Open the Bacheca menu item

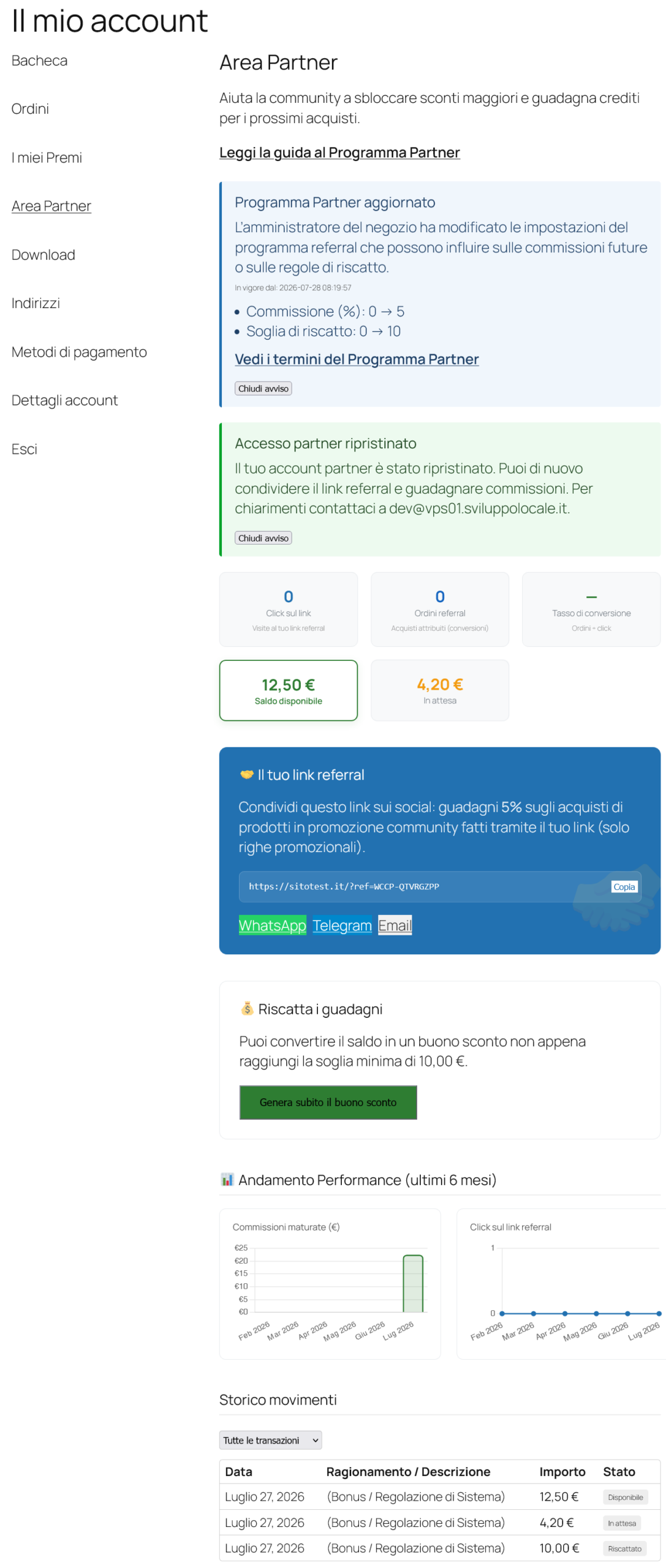[39, 61]
